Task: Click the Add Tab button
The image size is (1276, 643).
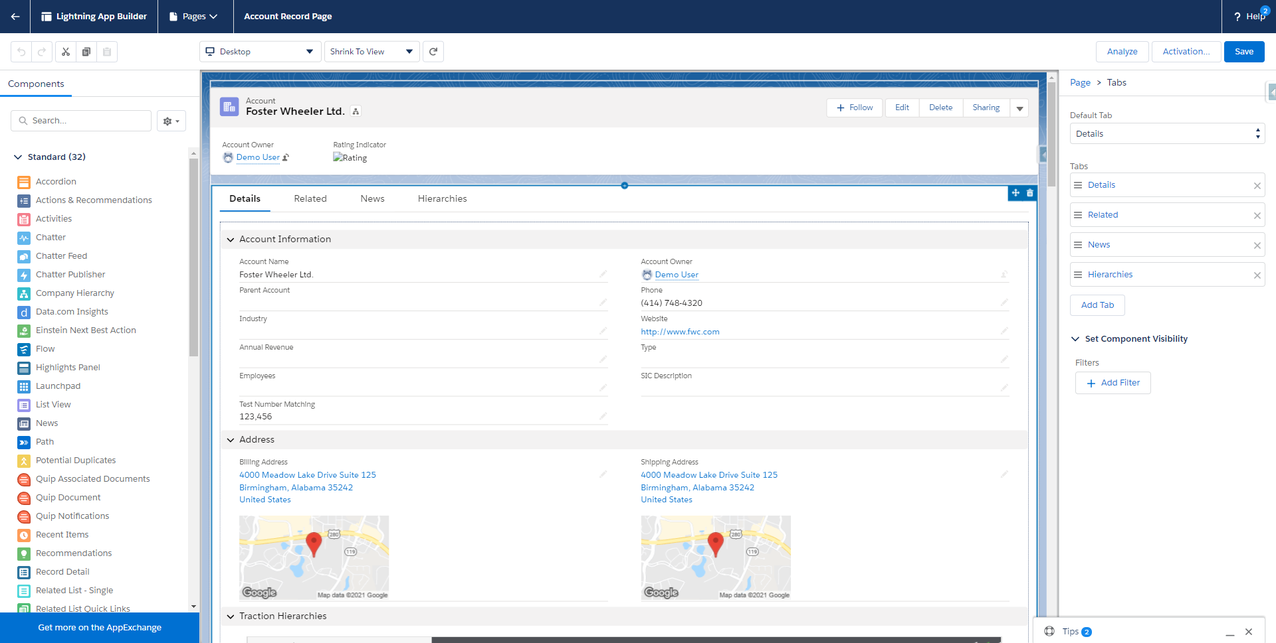Action: (1097, 305)
